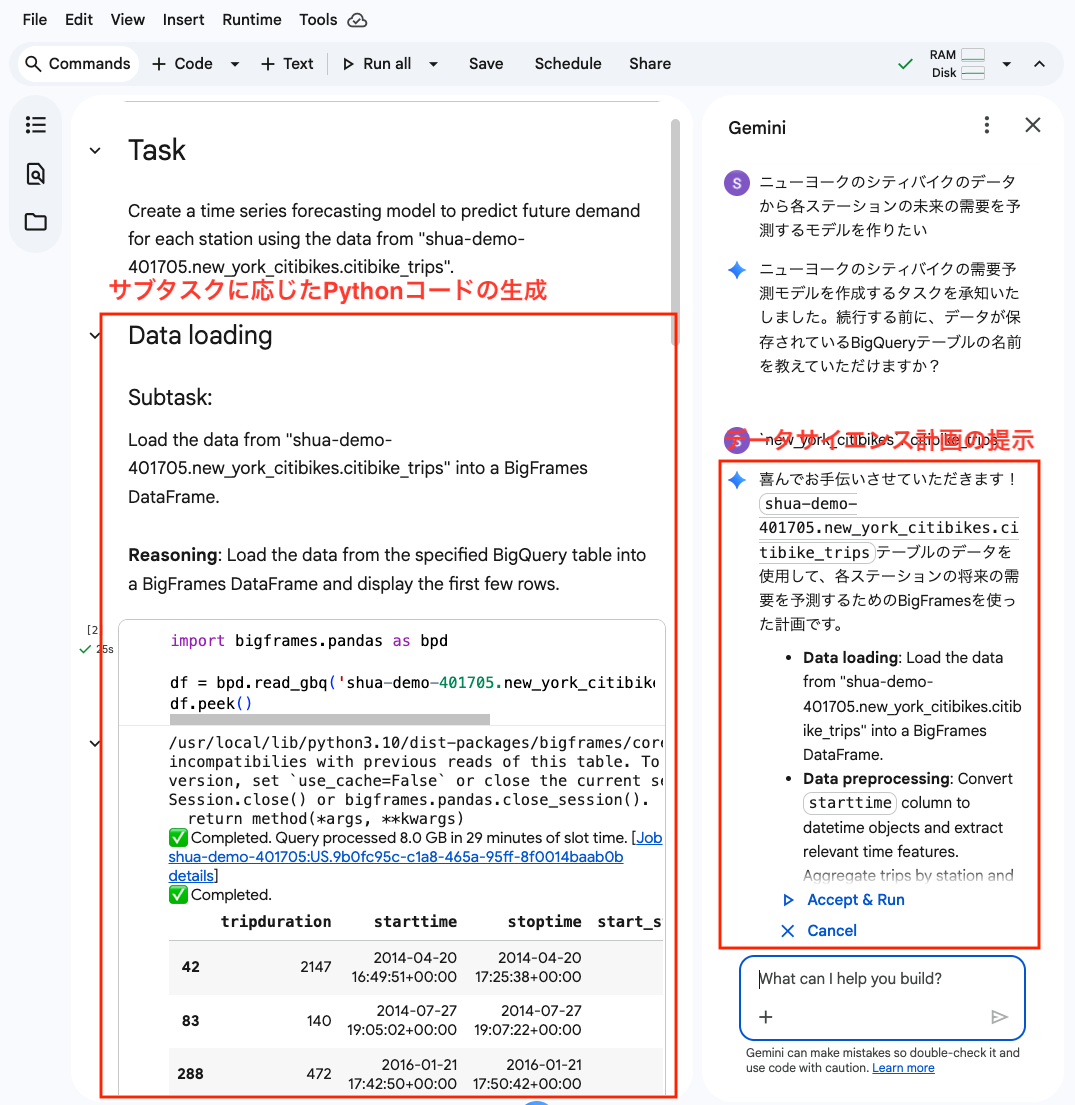Click the cell execution success checkmark
Viewport: 1075px width, 1105px height.
click(x=85, y=649)
